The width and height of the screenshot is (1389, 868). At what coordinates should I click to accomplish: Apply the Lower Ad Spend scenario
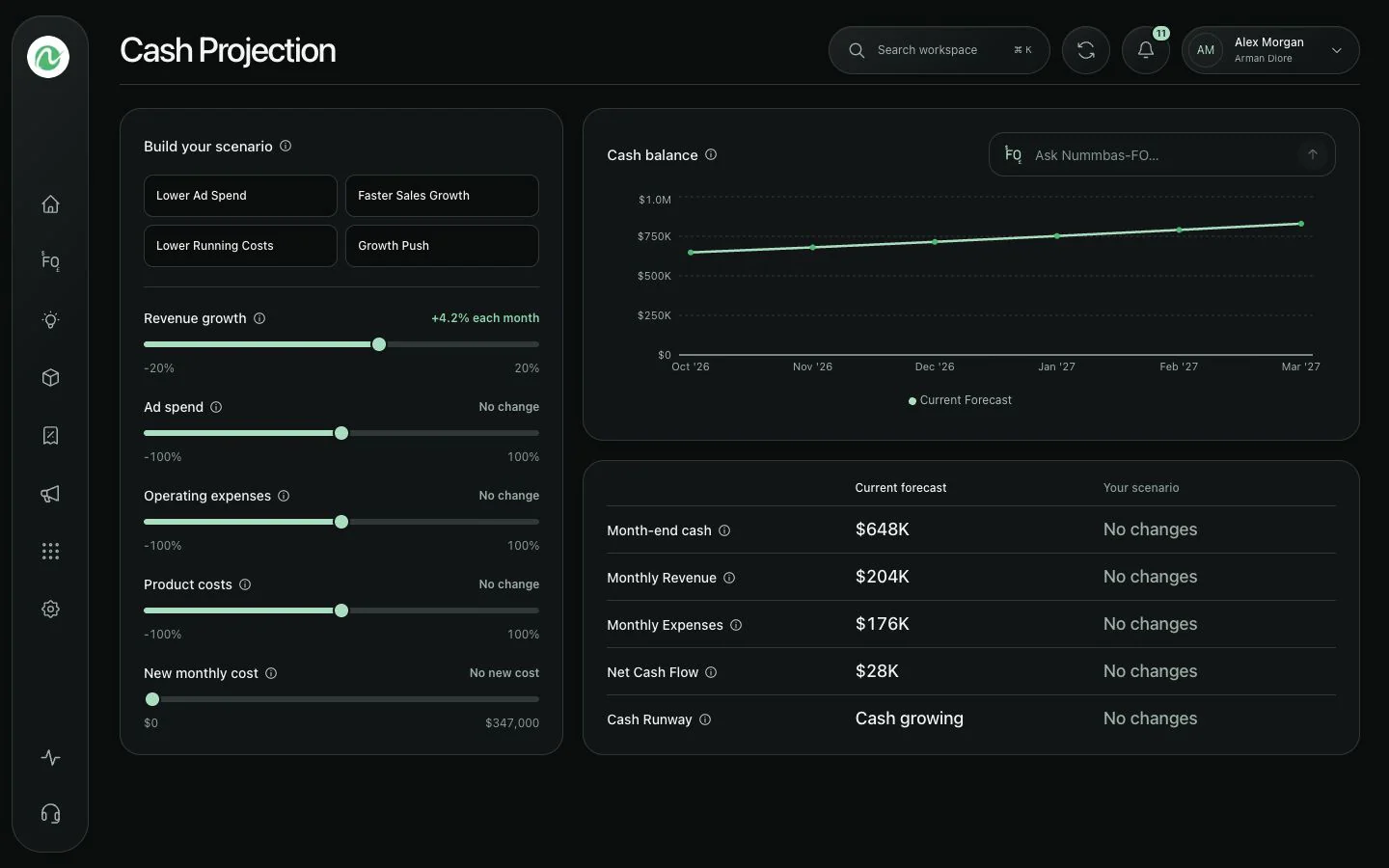pyautogui.click(x=240, y=196)
